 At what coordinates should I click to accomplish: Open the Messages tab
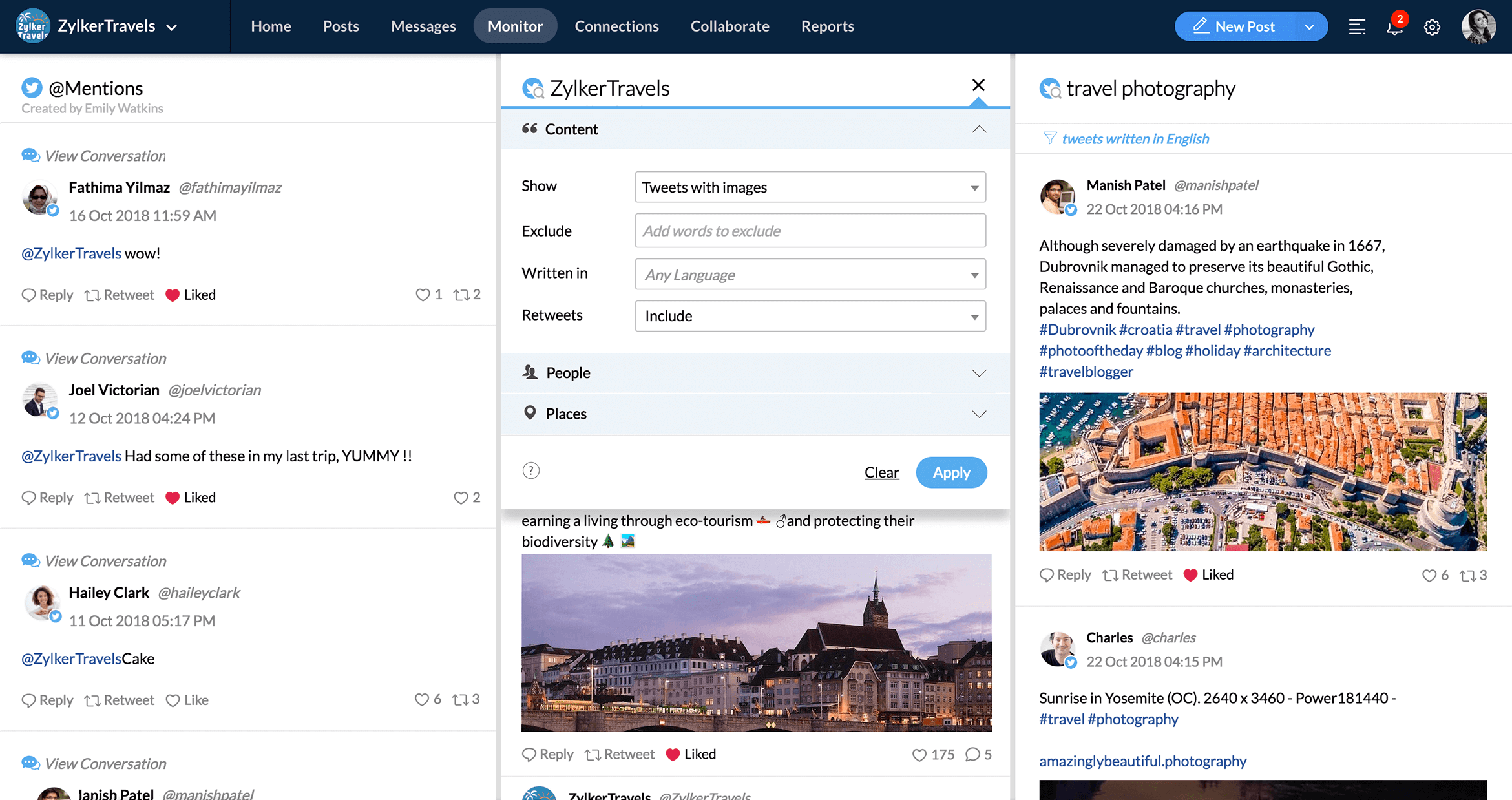(423, 26)
